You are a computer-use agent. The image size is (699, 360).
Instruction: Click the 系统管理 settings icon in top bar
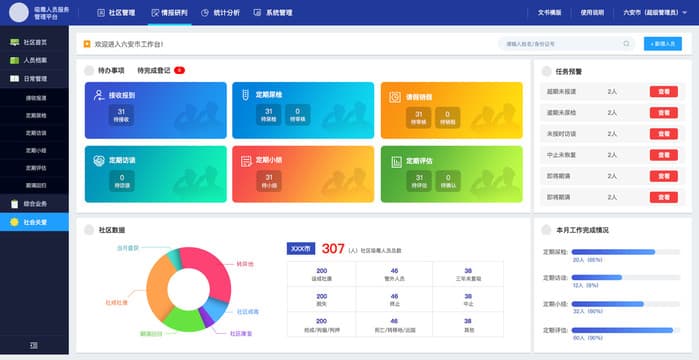tap(257, 13)
